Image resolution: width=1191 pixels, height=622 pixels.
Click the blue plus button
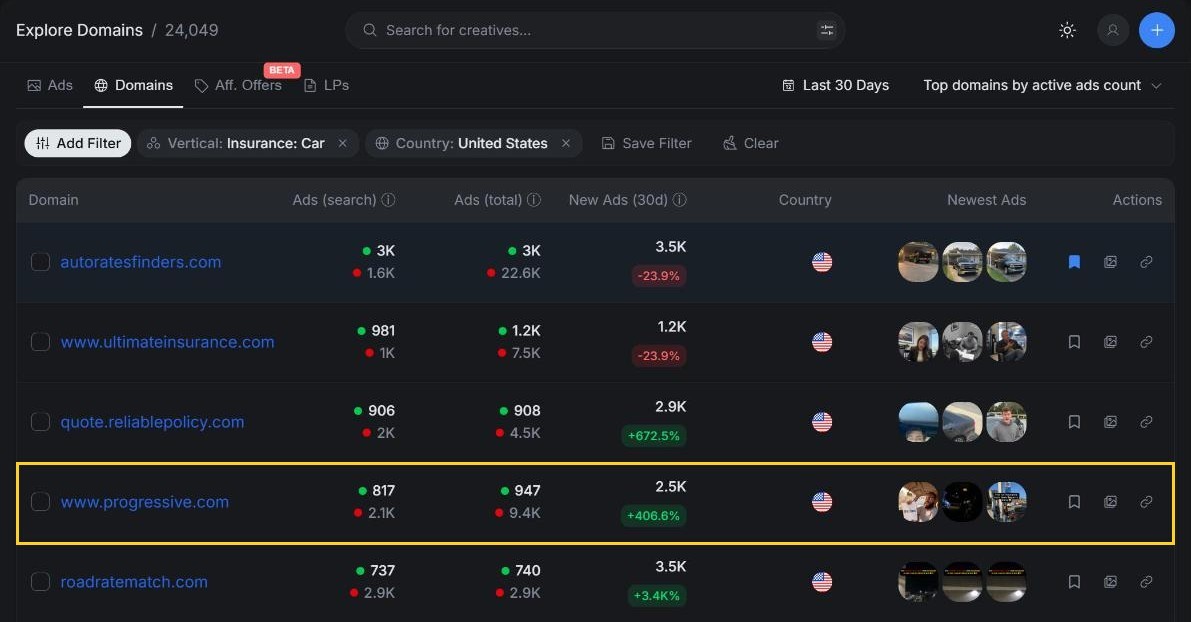click(1156, 30)
